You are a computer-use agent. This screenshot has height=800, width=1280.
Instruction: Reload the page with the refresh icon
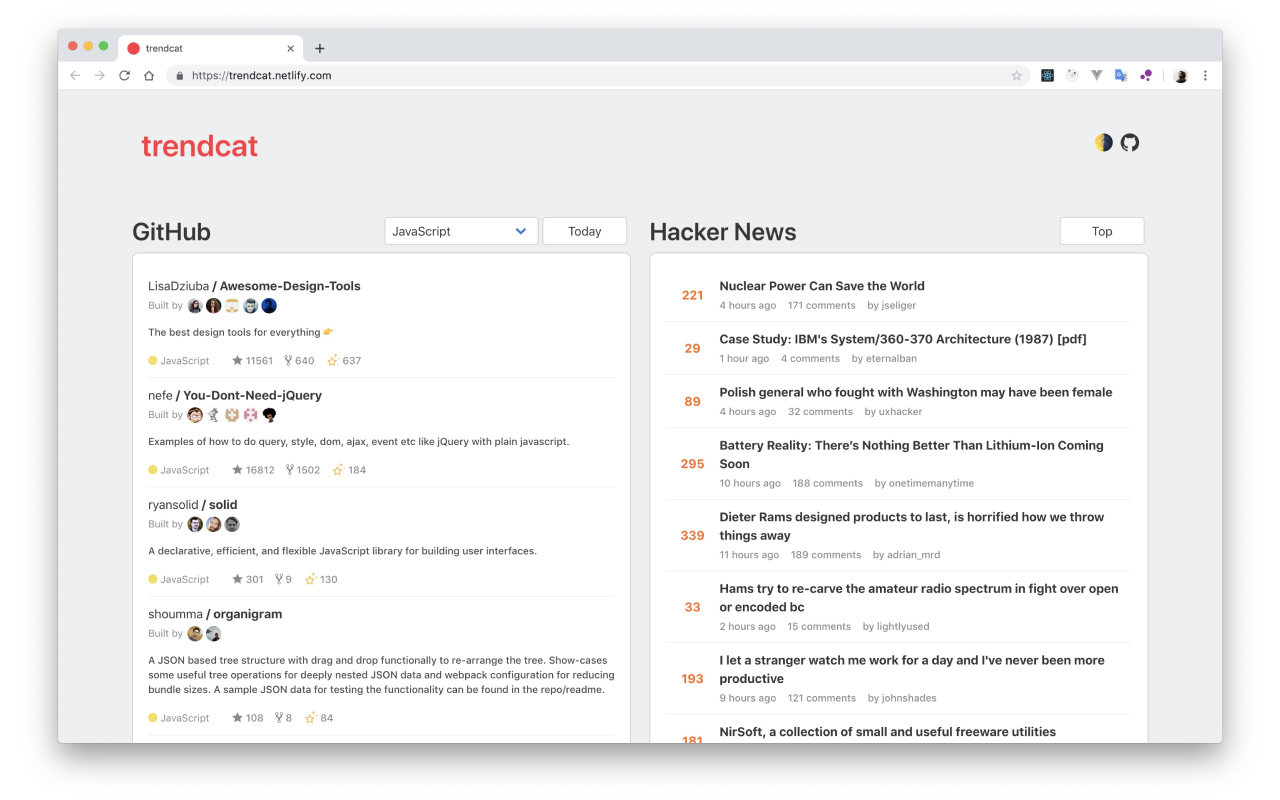point(123,75)
